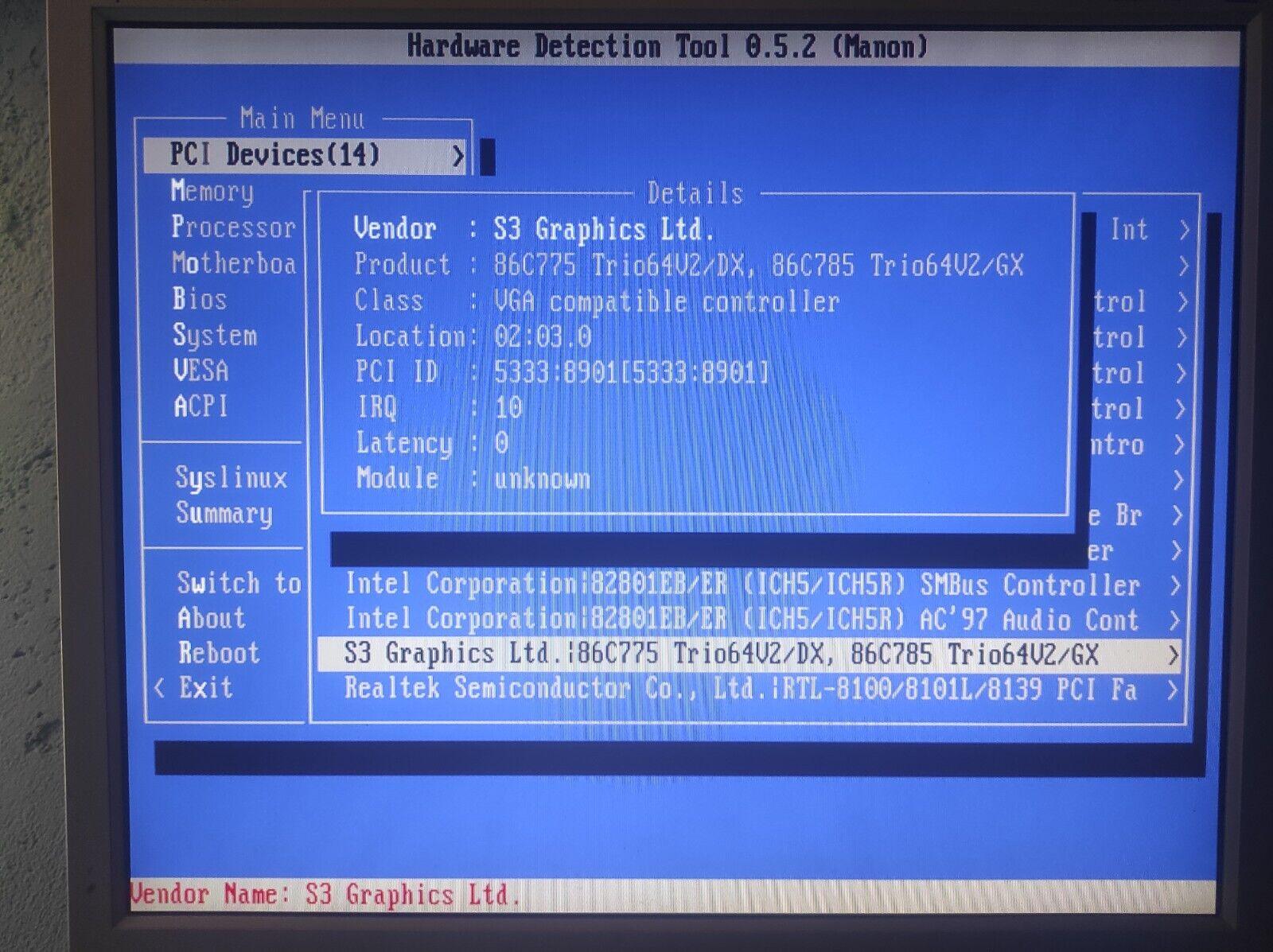
Task: Click Exit in the Main Menu
Action: click(205, 687)
